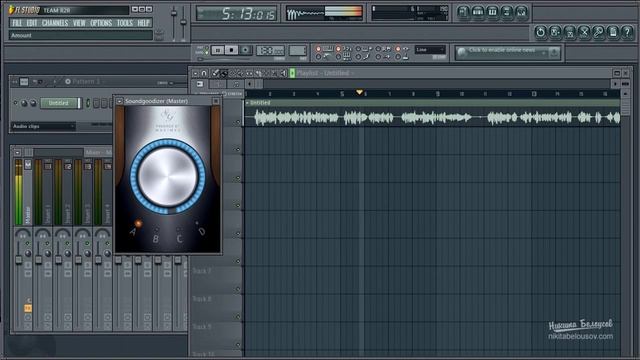Click the Master mixer volume fader
This screenshot has height=360, width=640.
(18, 260)
